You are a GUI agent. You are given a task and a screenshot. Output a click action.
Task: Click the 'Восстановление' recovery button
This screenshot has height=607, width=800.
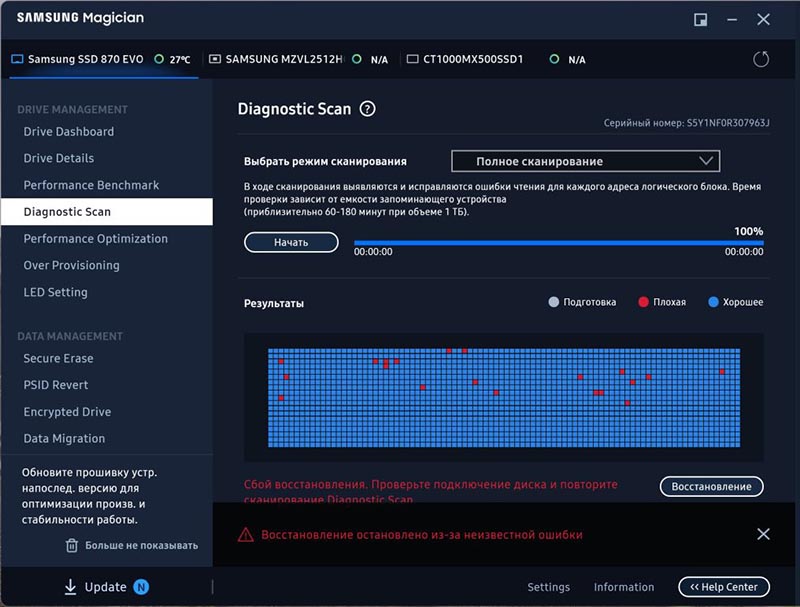(711, 487)
